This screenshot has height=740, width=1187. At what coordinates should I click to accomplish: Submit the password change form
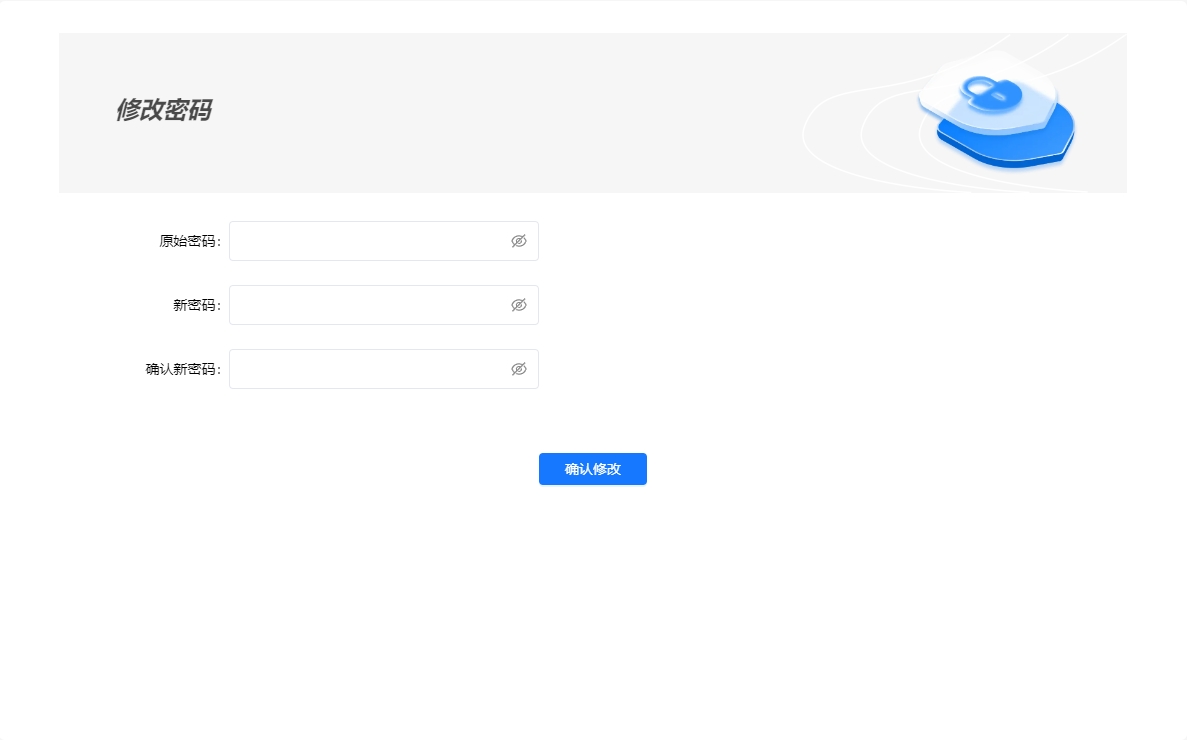[x=592, y=469]
